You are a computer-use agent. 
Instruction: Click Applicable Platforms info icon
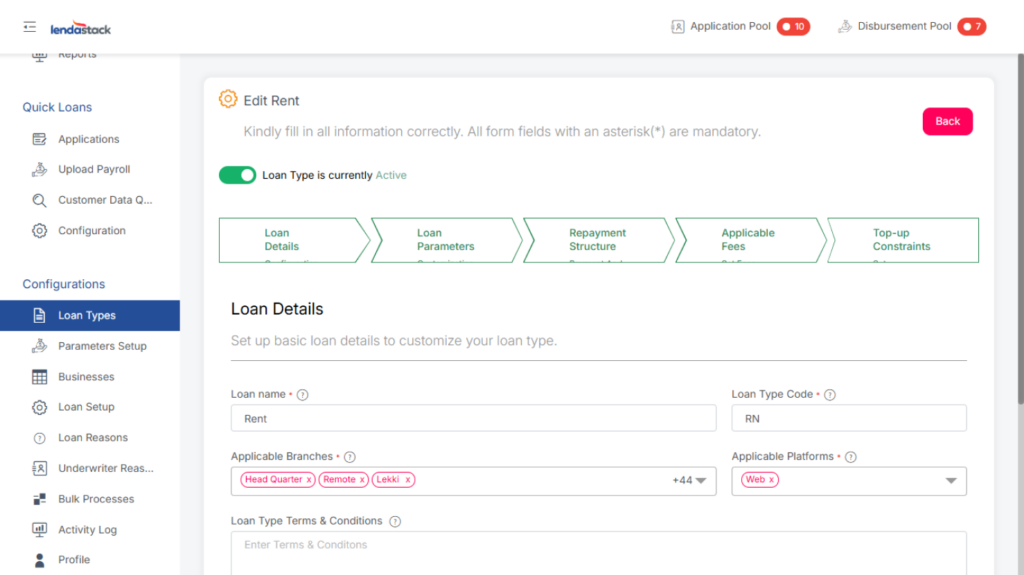851,457
